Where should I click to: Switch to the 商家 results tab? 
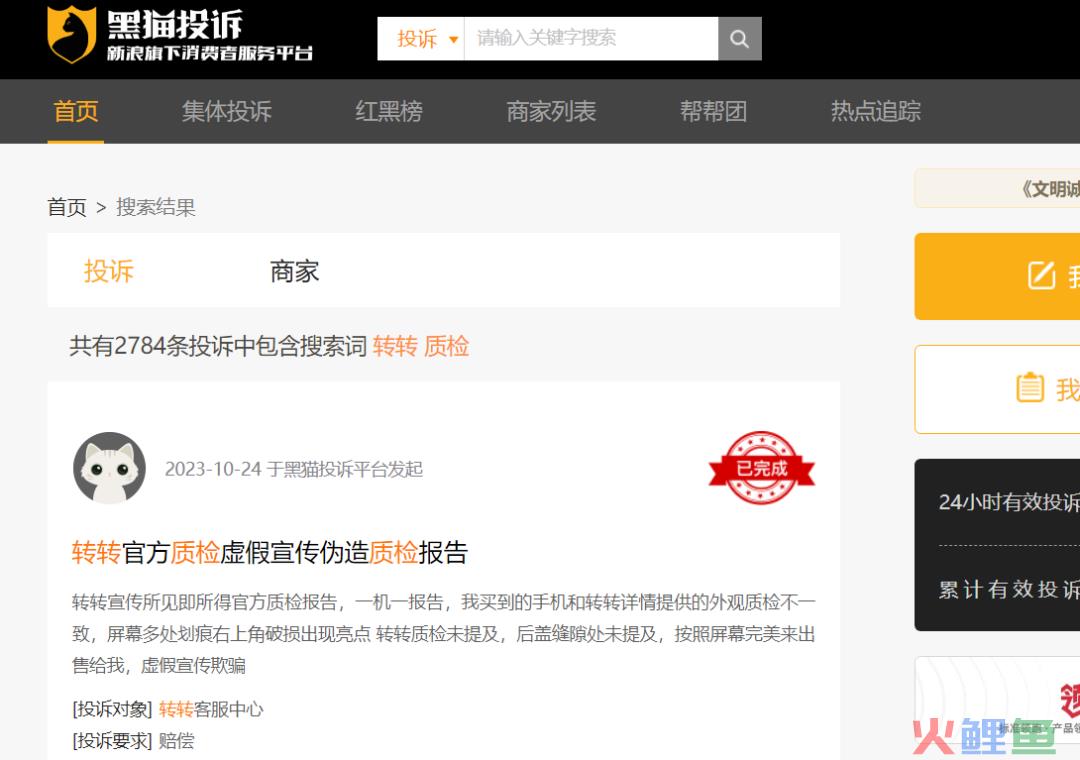[x=295, y=271]
